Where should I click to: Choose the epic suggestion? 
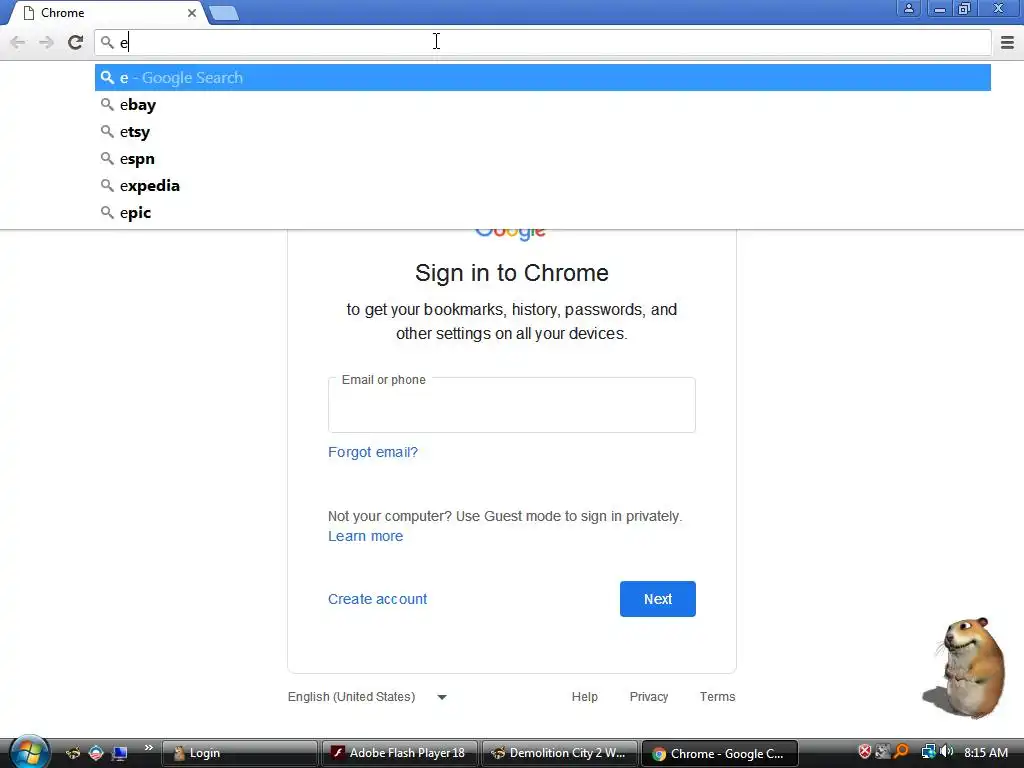click(x=543, y=213)
